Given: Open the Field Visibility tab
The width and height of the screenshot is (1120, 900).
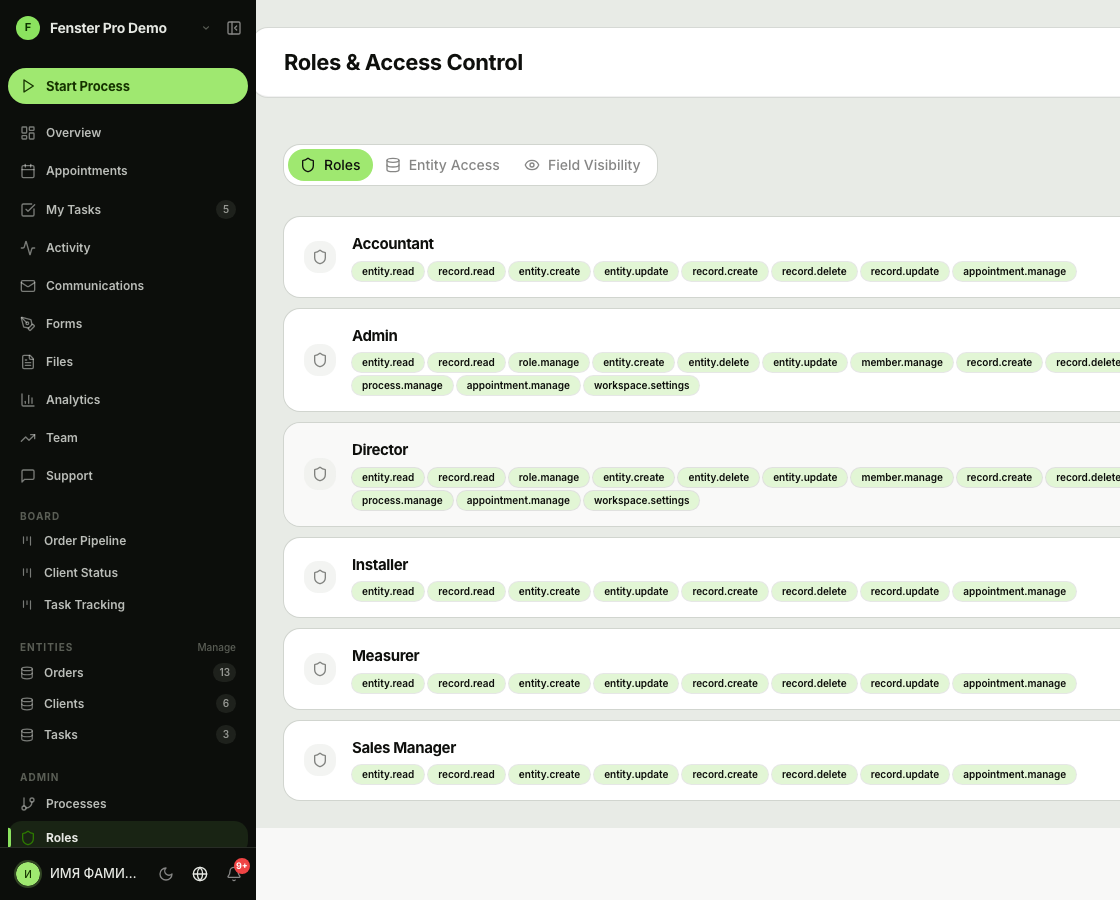Looking at the screenshot, I should point(582,165).
